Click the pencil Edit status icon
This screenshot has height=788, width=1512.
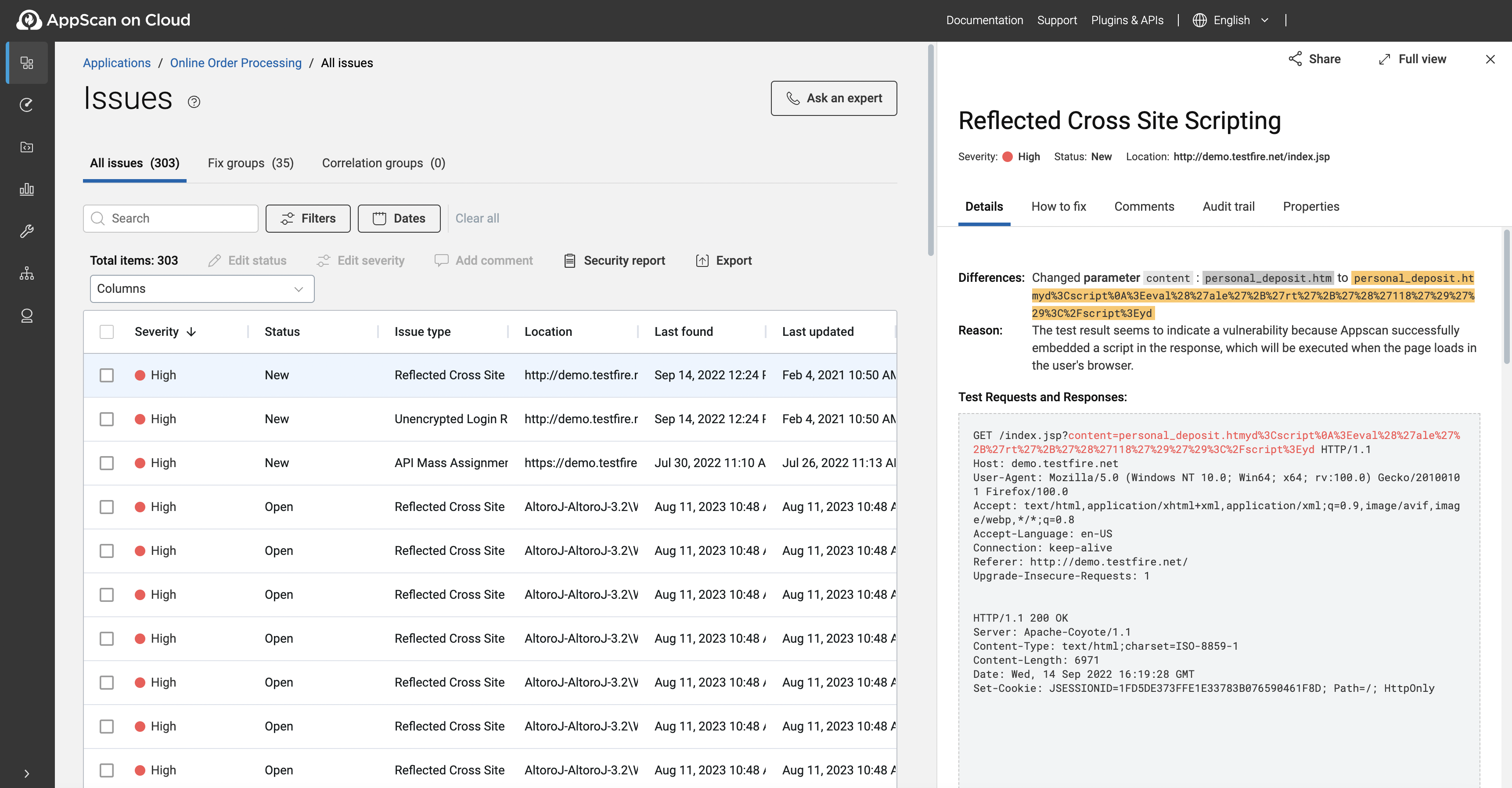[x=214, y=260]
